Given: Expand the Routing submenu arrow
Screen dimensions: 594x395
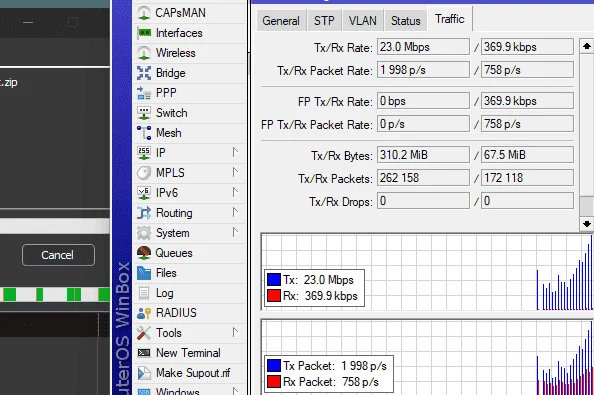Looking at the screenshot, I should pos(235,212).
